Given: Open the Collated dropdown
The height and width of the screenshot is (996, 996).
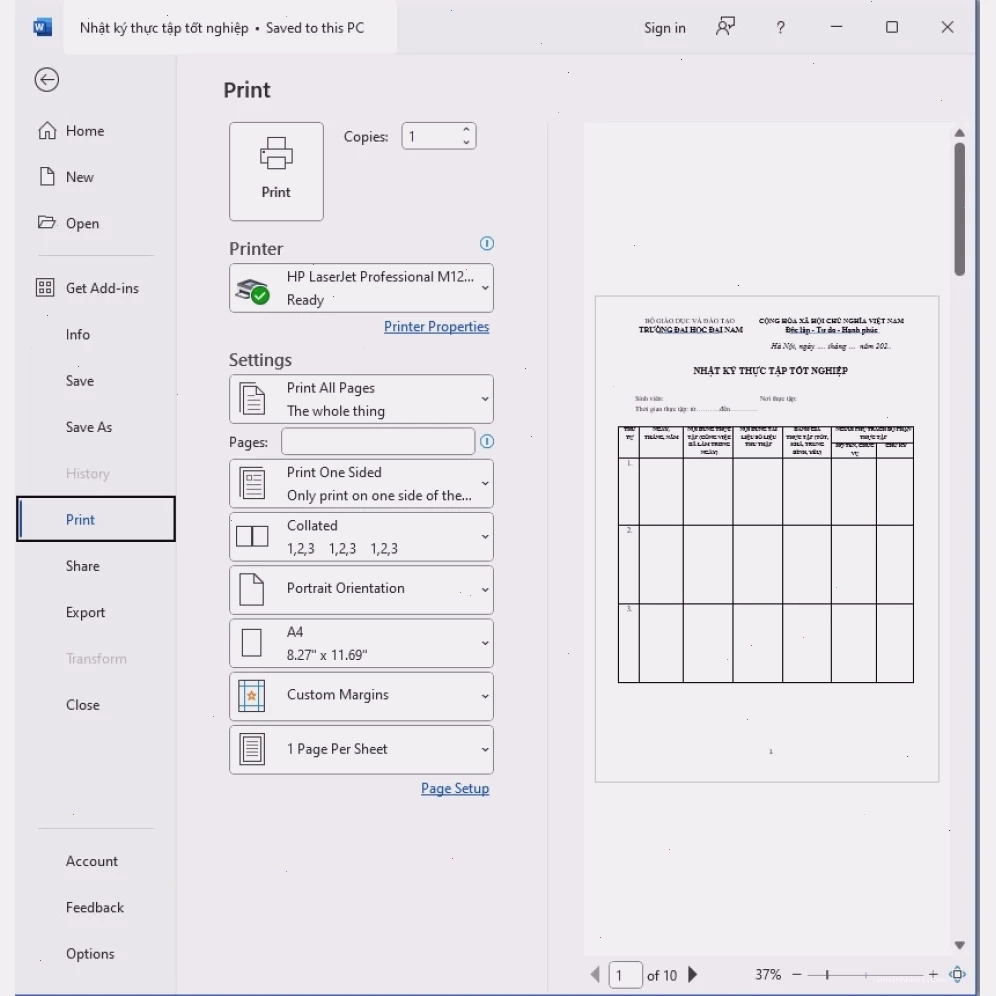Looking at the screenshot, I should [361, 537].
